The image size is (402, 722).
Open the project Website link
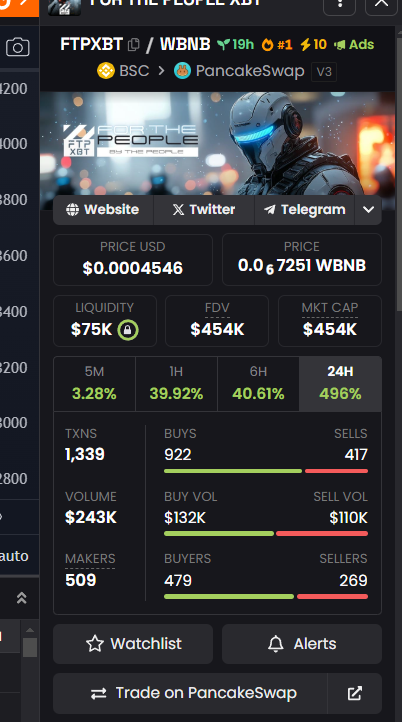point(103,210)
